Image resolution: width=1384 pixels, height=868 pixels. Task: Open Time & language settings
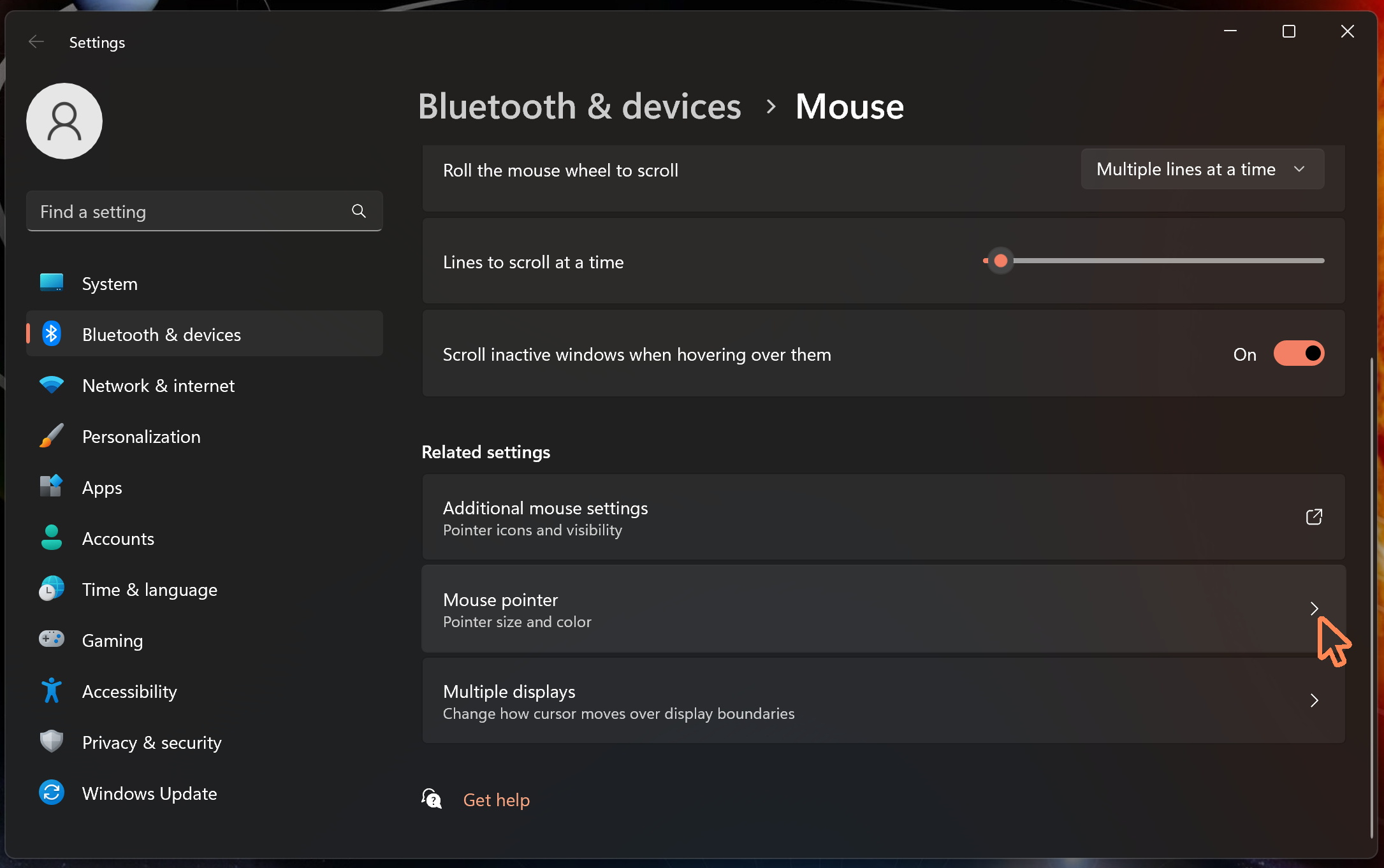[x=205, y=589]
